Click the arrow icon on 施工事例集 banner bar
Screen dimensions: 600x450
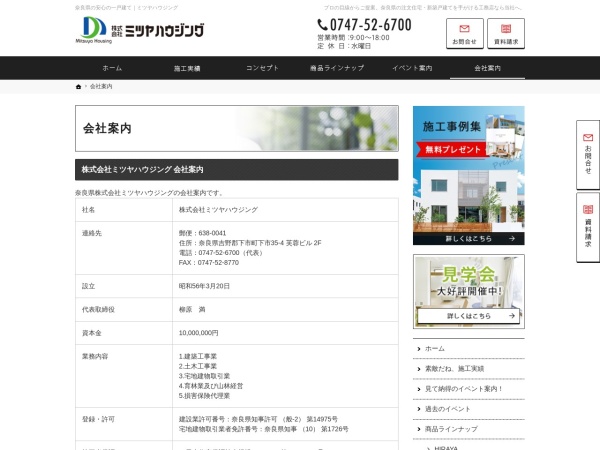[x=512, y=238]
